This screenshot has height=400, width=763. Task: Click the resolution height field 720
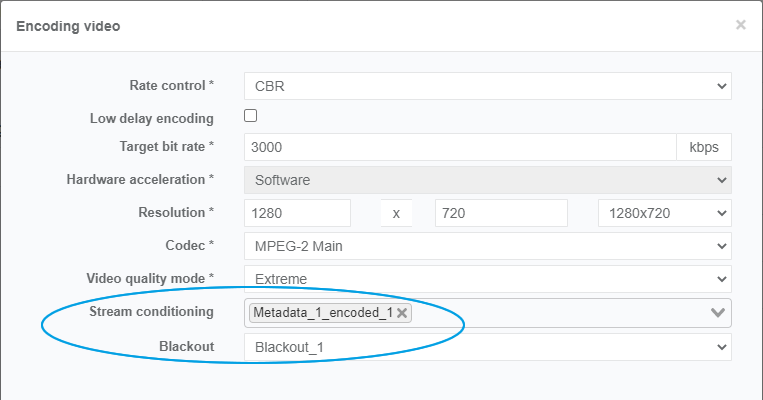pyautogui.click(x=501, y=213)
